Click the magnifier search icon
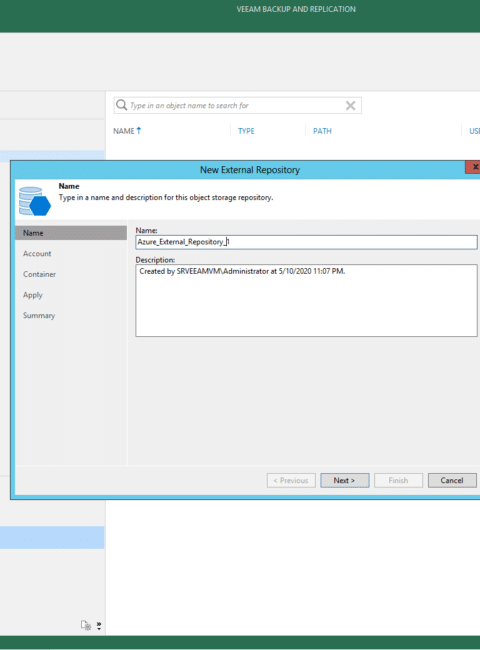 [x=121, y=105]
